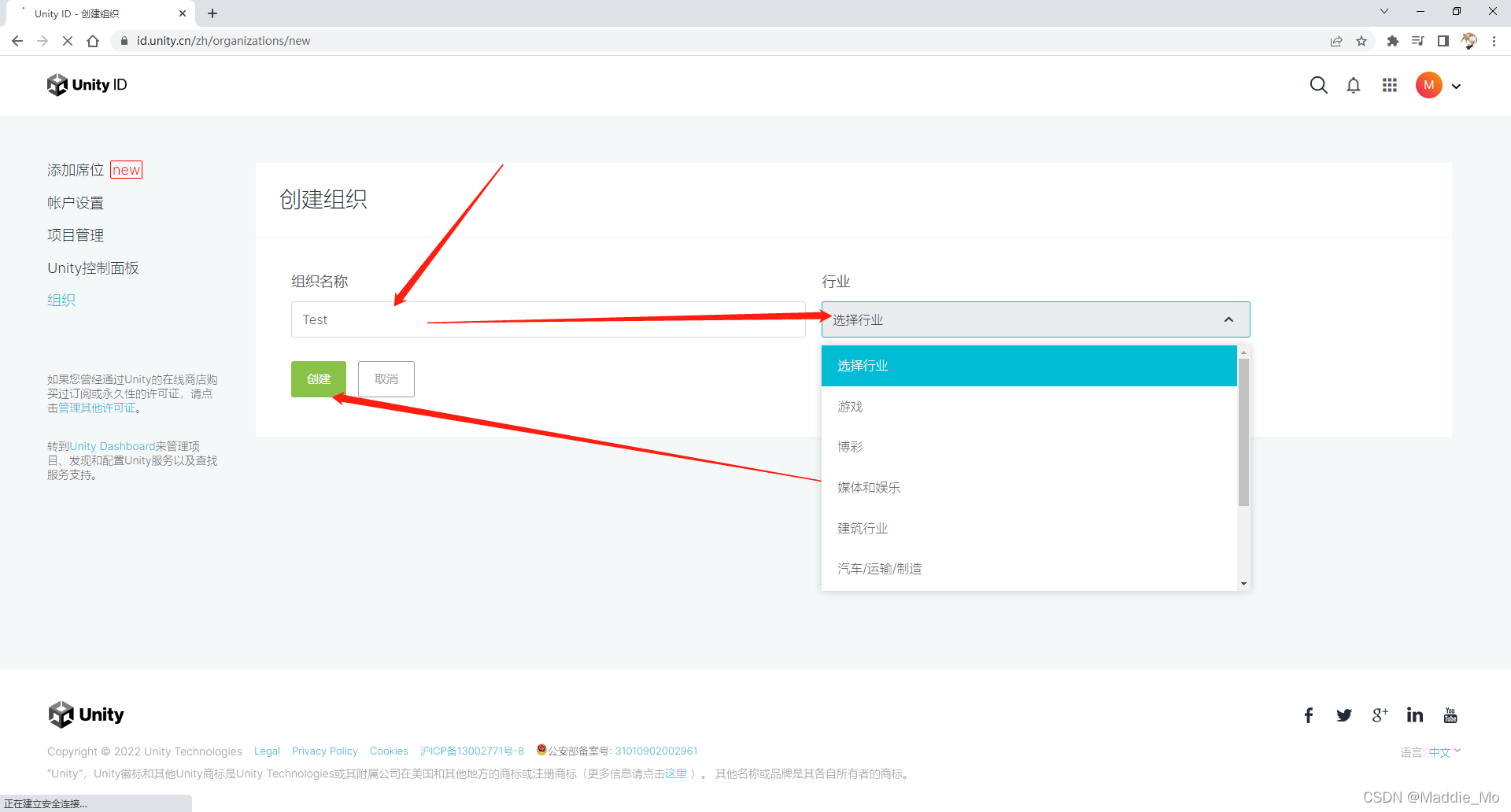1511x812 pixels.
Task: Open the 31010902002961 police record link
Action: (x=656, y=751)
